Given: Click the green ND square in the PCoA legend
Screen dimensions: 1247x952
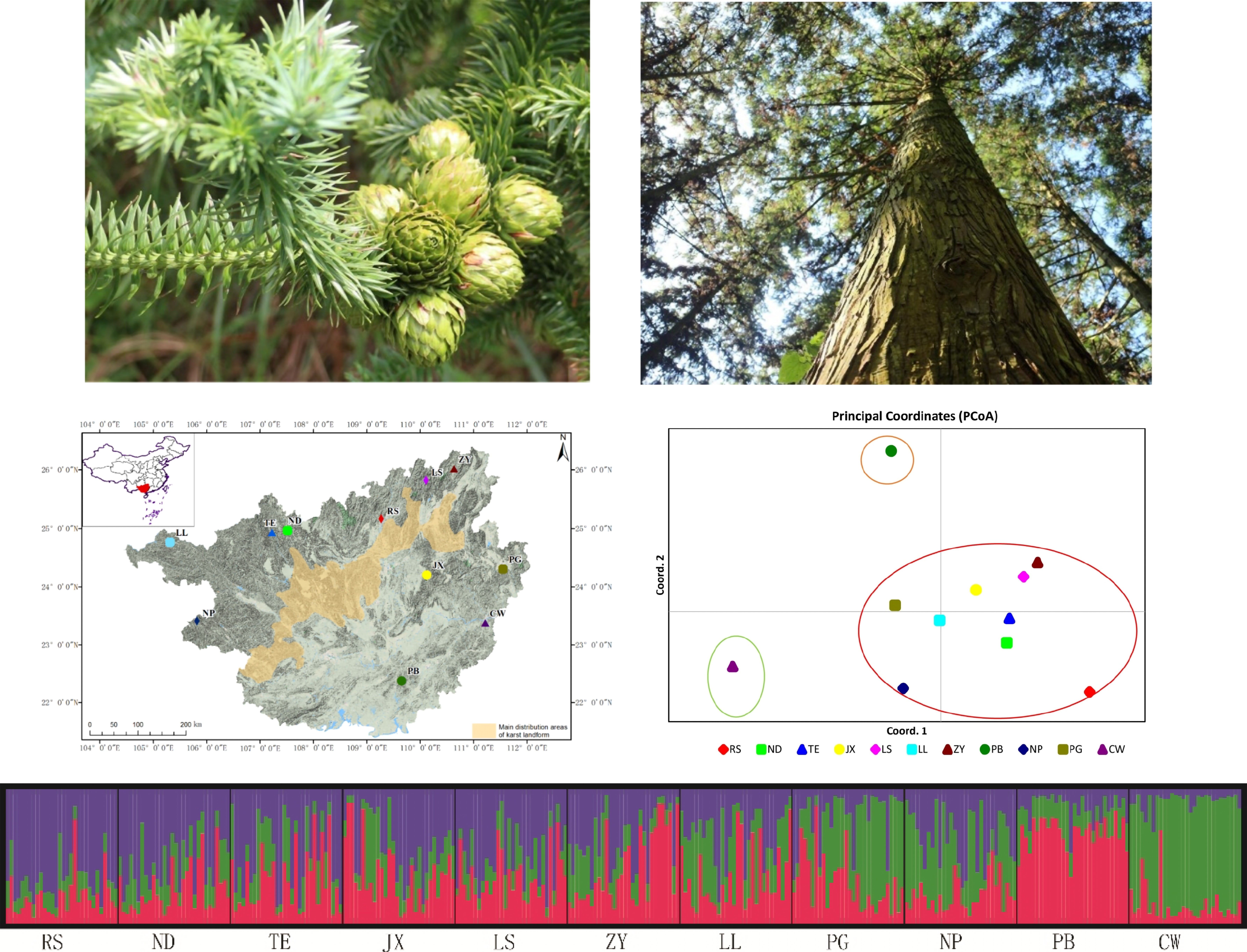Looking at the screenshot, I should point(761,749).
